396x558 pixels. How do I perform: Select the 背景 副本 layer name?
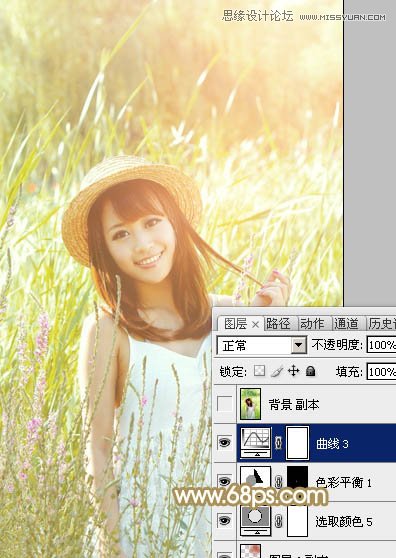294,405
